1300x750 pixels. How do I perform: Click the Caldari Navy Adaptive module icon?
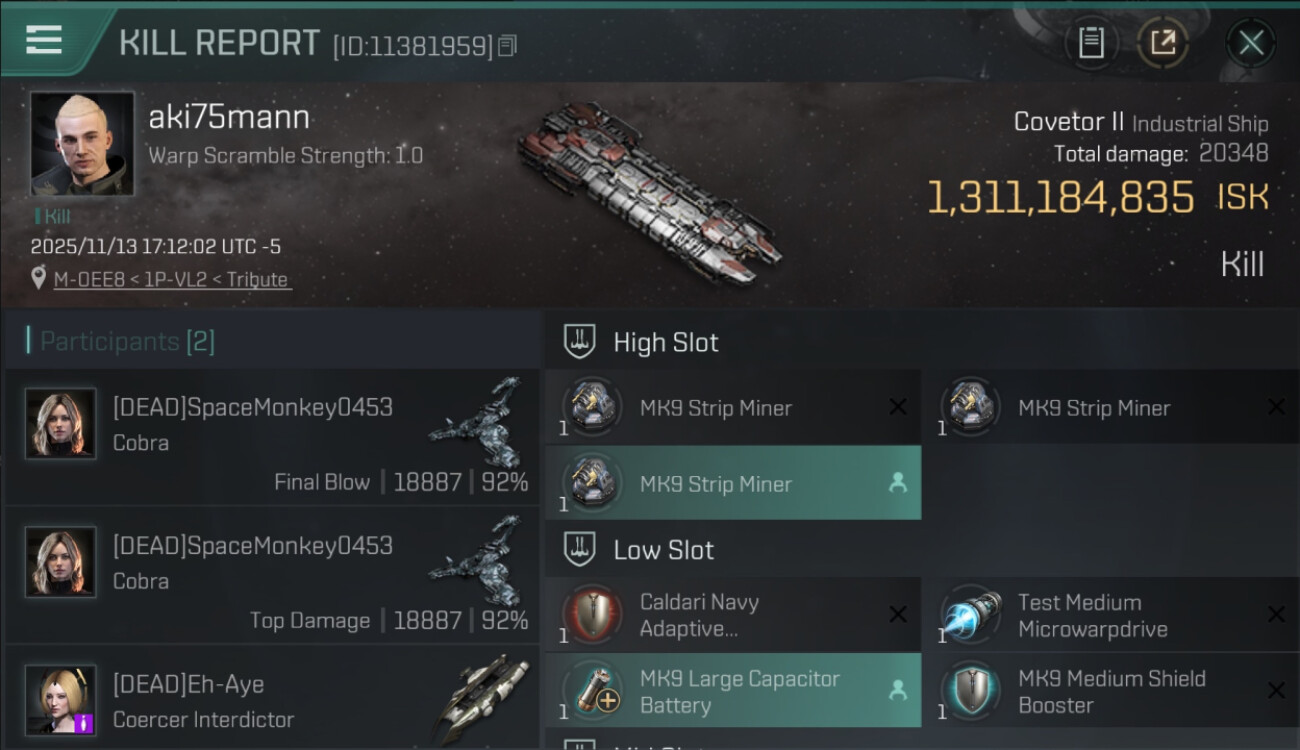592,614
